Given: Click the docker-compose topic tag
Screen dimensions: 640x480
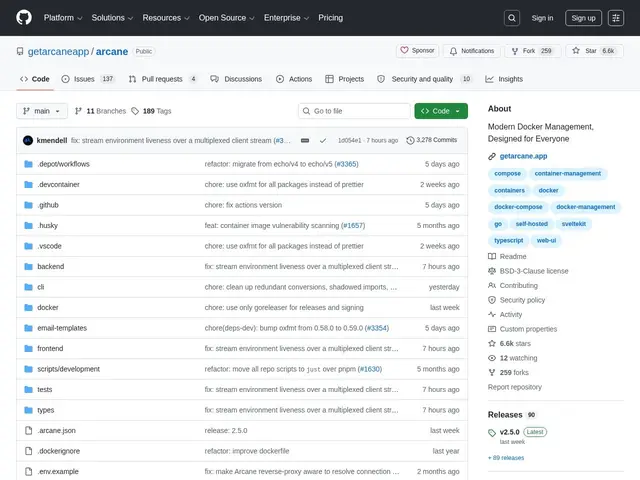Looking at the screenshot, I should pos(518,207).
